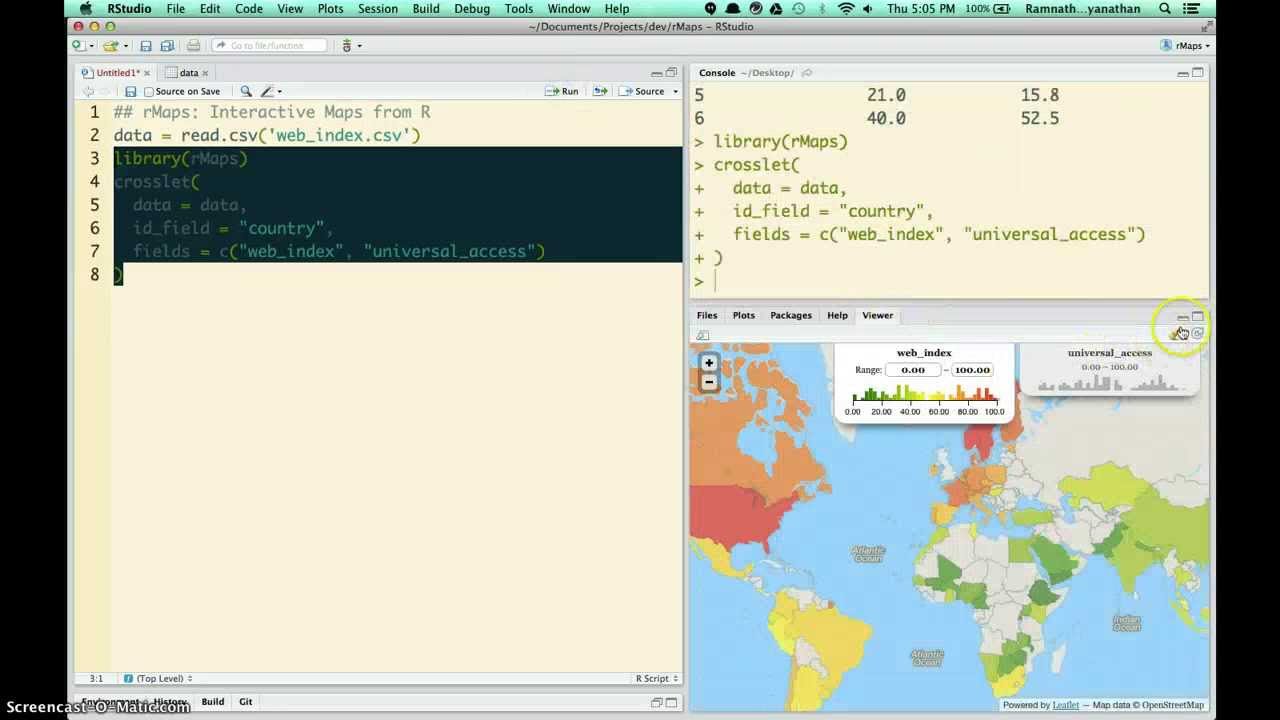The height and width of the screenshot is (720, 1280).
Task: Show the viewer content in a new window
Action: coord(703,335)
